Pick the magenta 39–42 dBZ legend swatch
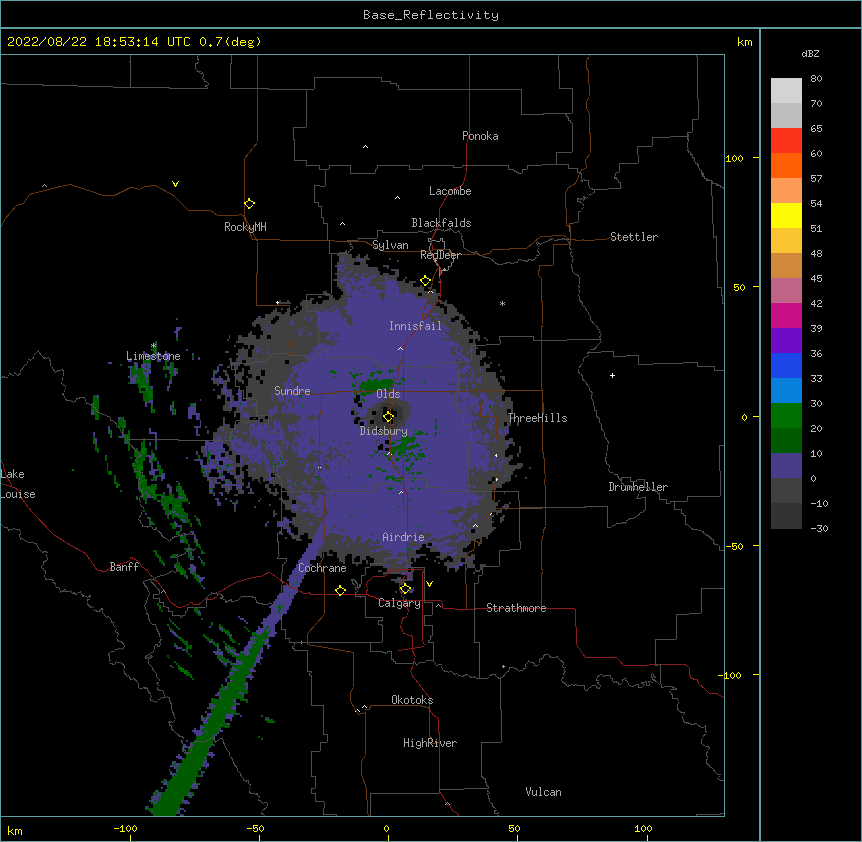The image size is (862, 842). pos(786,315)
